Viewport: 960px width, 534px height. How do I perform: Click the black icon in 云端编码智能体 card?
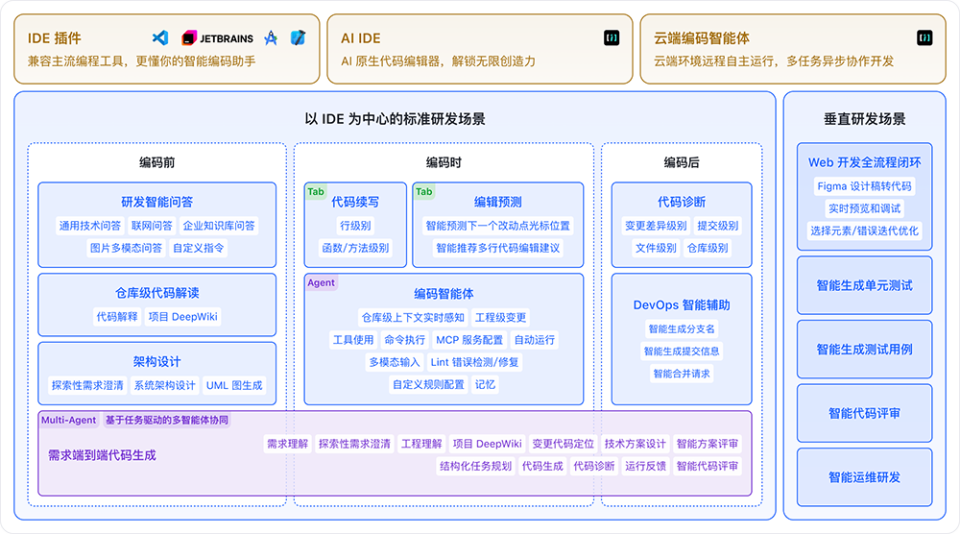[924, 38]
